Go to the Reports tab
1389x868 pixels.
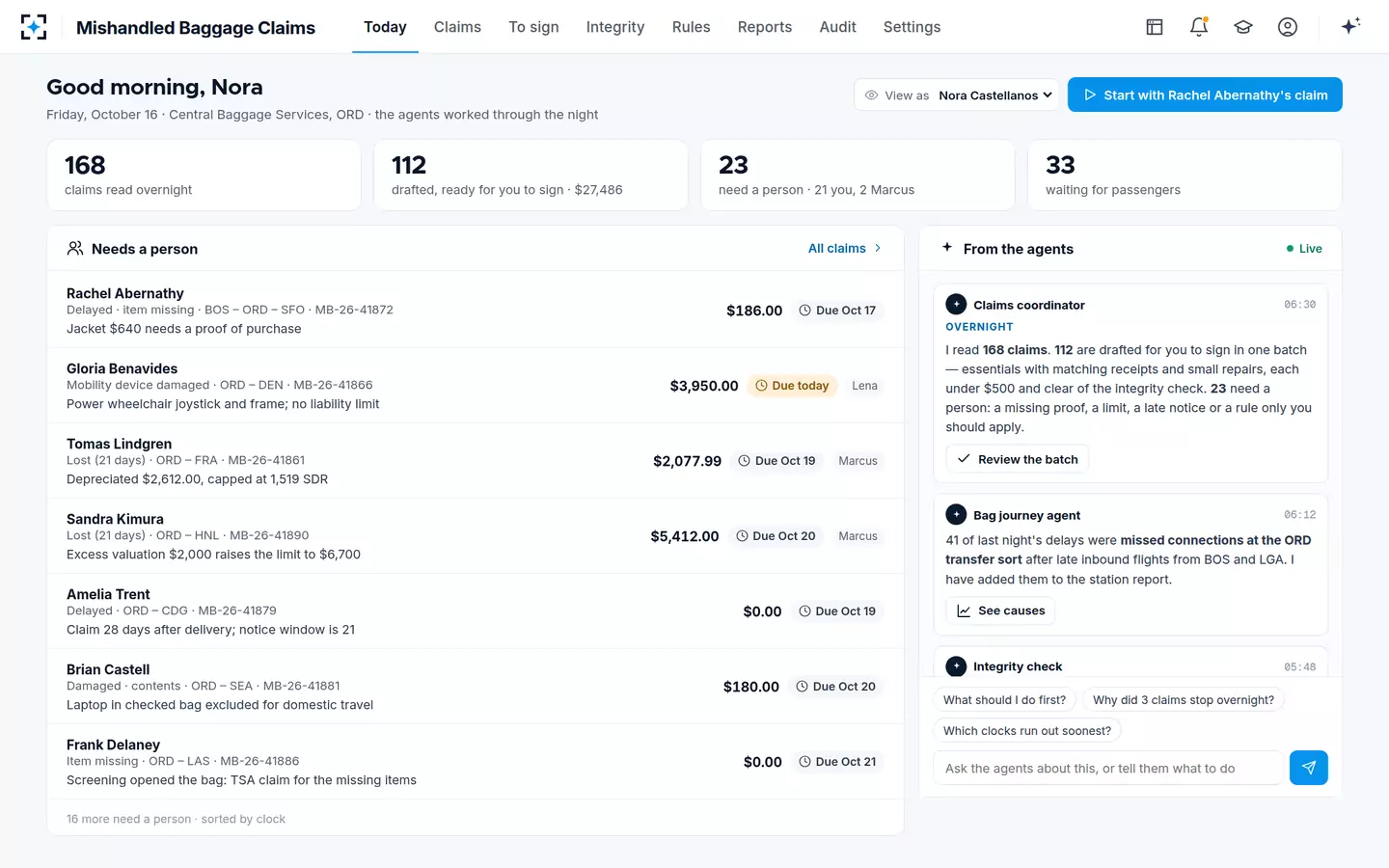765,27
